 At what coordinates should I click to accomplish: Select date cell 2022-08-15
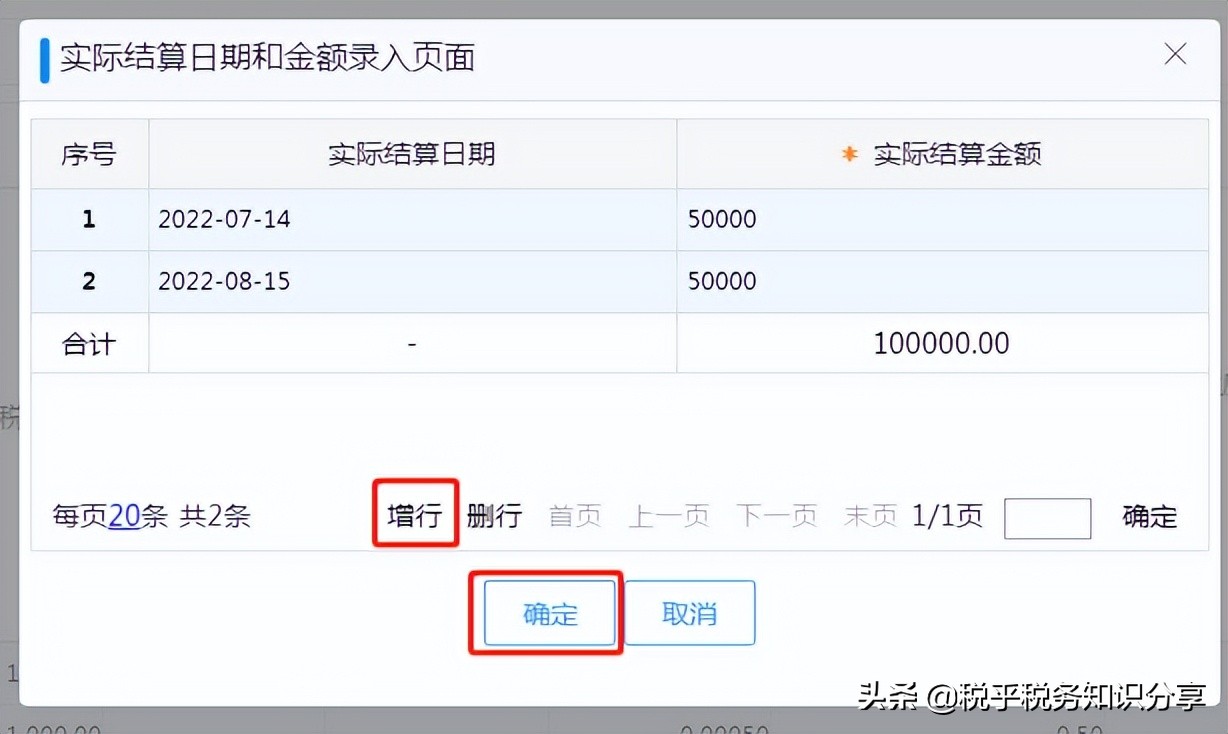point(412,281)
